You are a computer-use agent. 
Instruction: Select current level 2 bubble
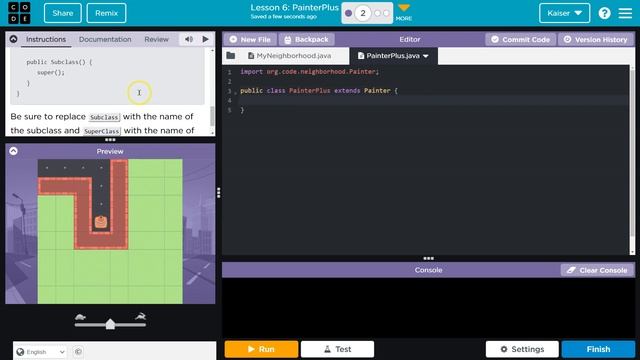point(362,13)
